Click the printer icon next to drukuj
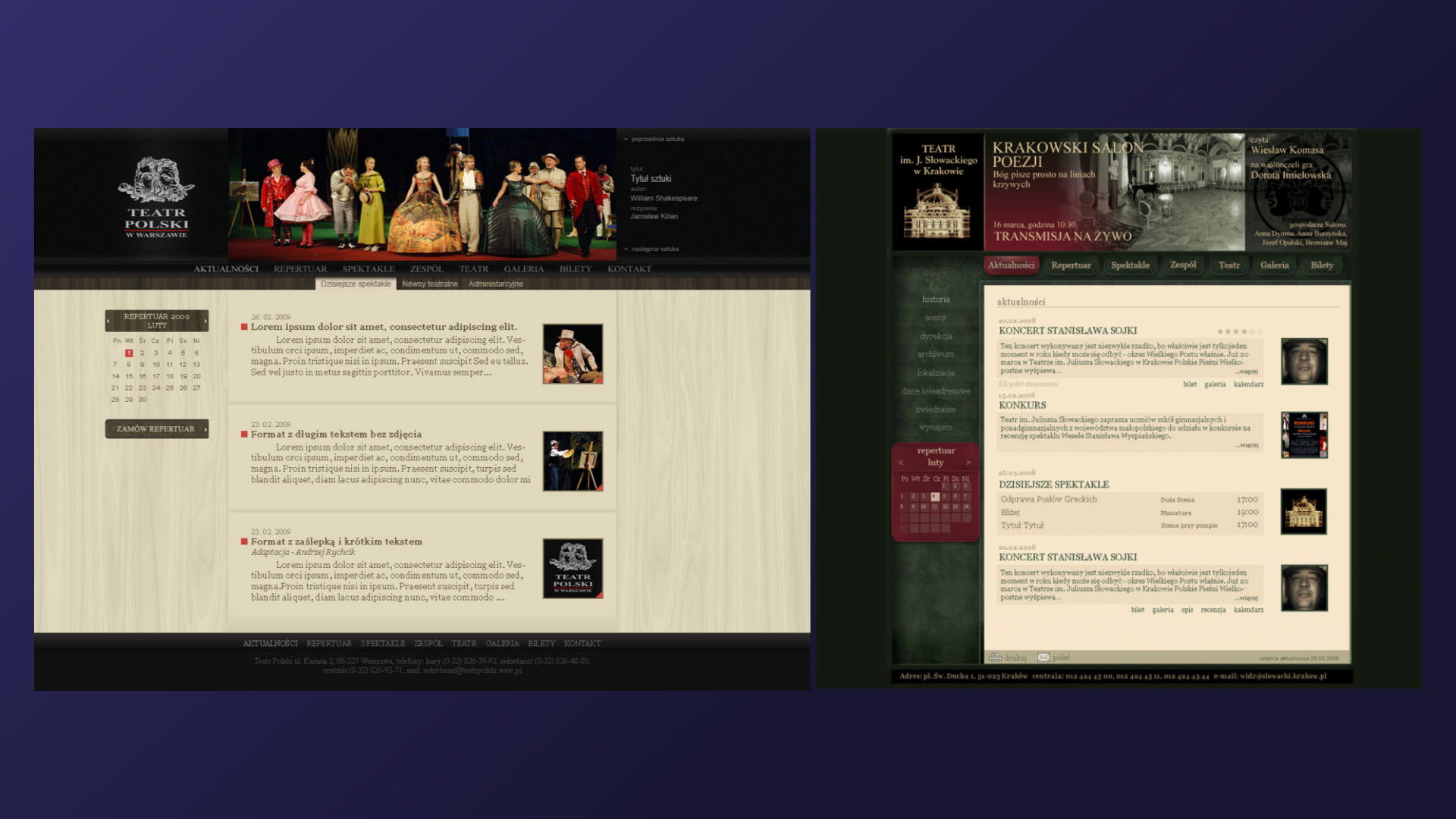This screenshot has width=1456, height=819. (995, 657)
